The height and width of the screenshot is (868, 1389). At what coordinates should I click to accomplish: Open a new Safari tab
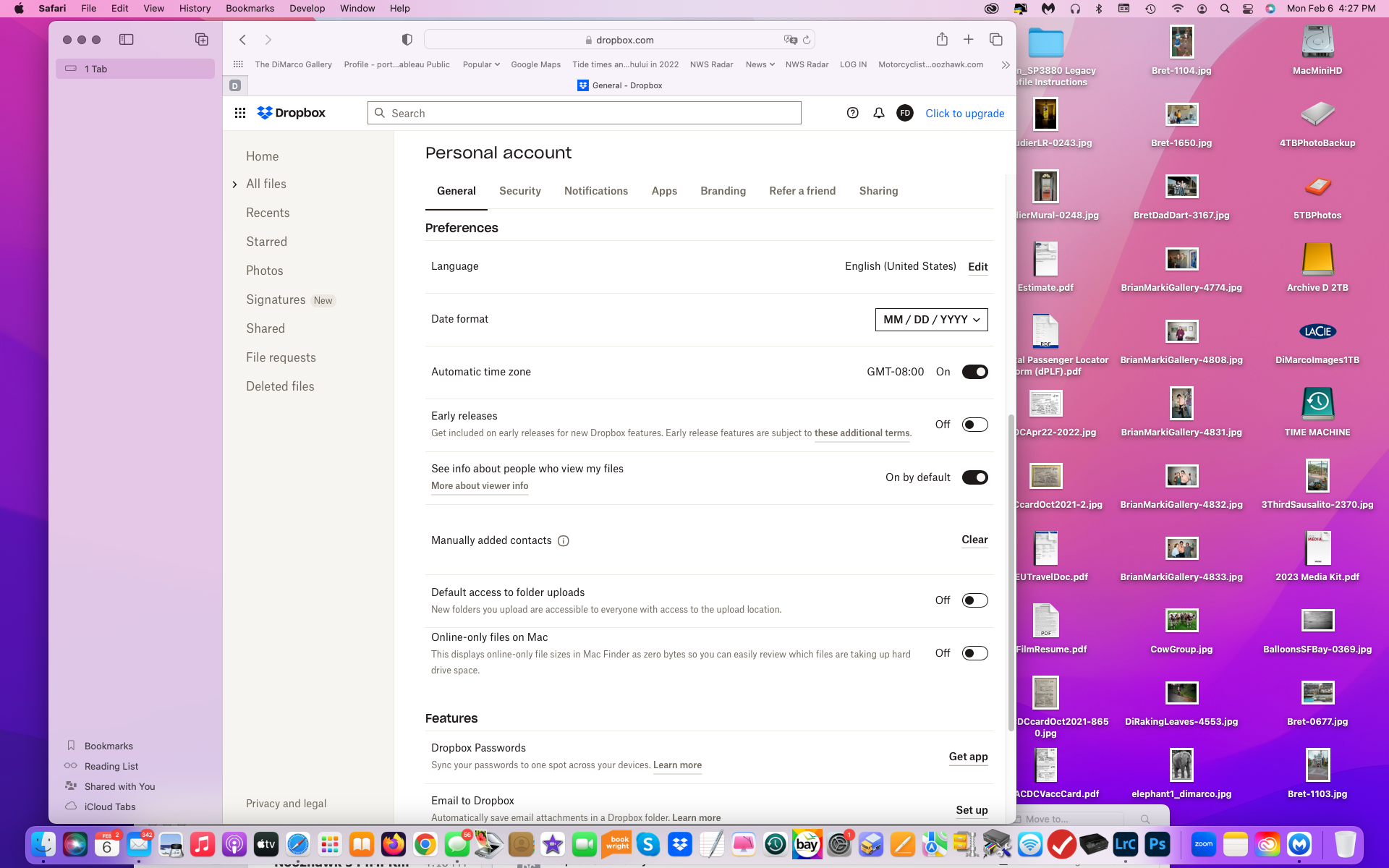[969, 39]
